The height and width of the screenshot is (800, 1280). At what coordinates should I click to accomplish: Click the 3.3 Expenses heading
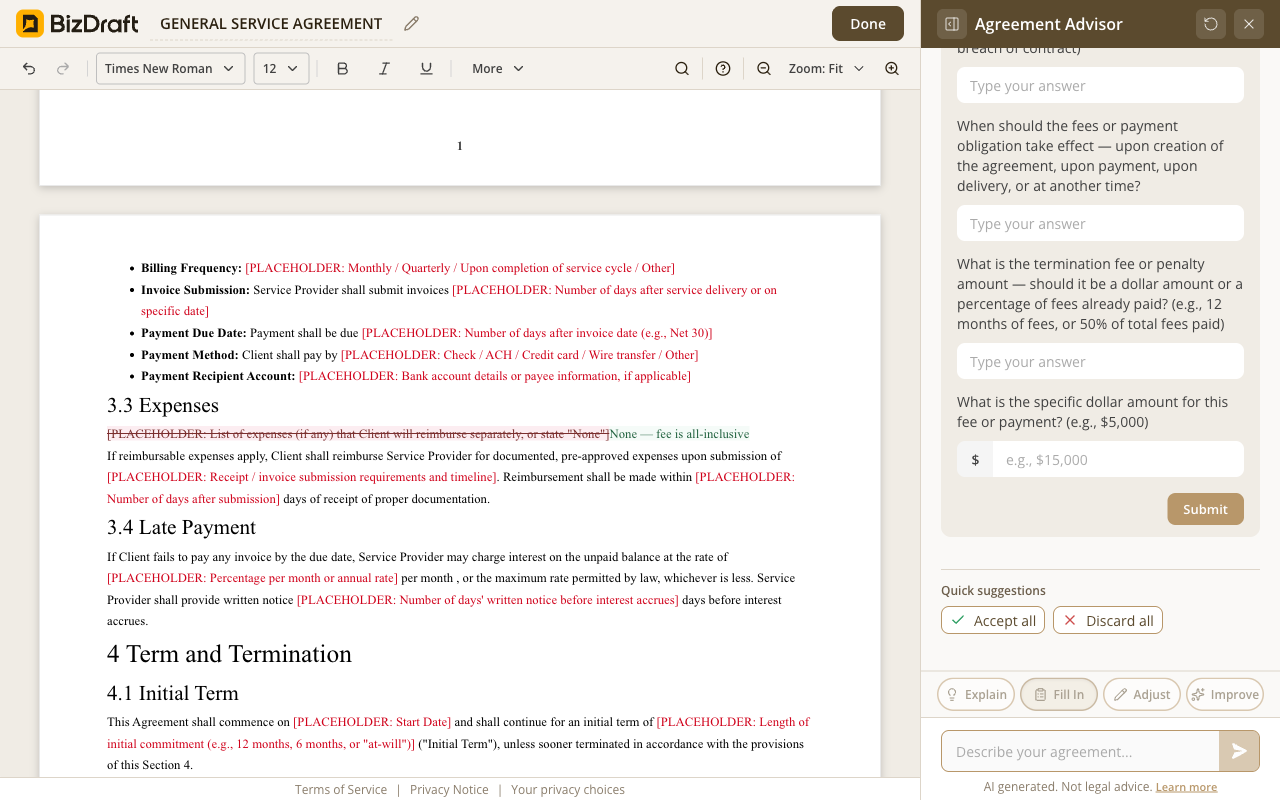tap(163, 405)
